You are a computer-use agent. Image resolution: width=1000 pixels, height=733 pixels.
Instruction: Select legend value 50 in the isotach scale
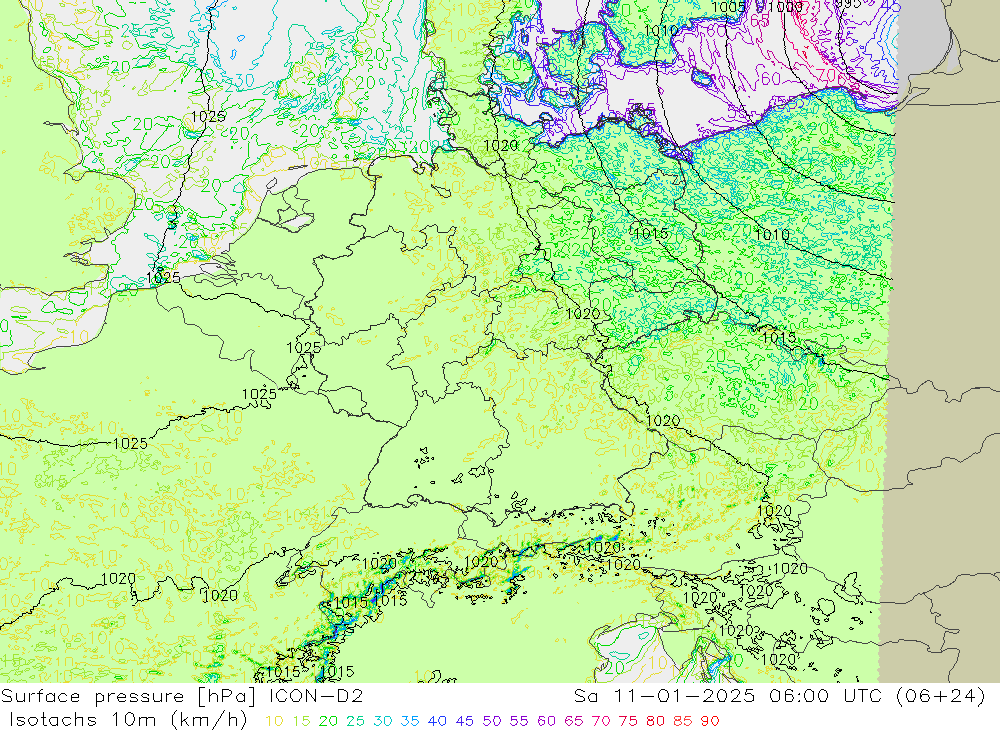(x=492, y=721)
